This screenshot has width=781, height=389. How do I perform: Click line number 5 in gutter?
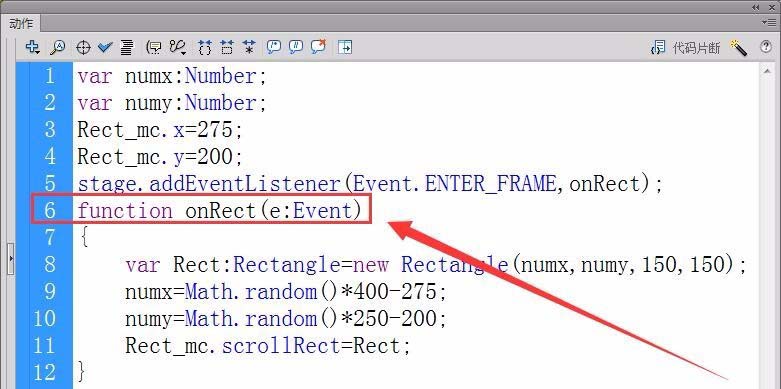click(x=50, y=183)
